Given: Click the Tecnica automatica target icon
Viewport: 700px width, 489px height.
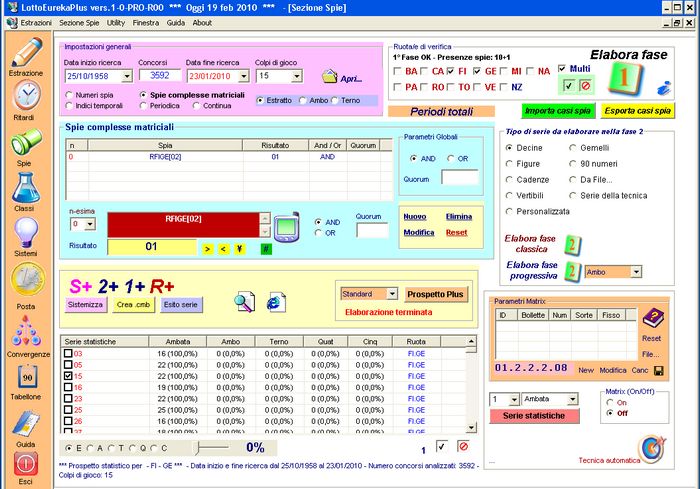Looking at the screenshot, I should point(652,449).
